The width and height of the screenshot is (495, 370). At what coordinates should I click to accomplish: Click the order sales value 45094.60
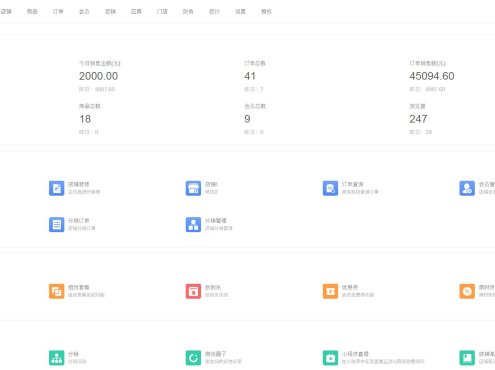click(432, 76)
